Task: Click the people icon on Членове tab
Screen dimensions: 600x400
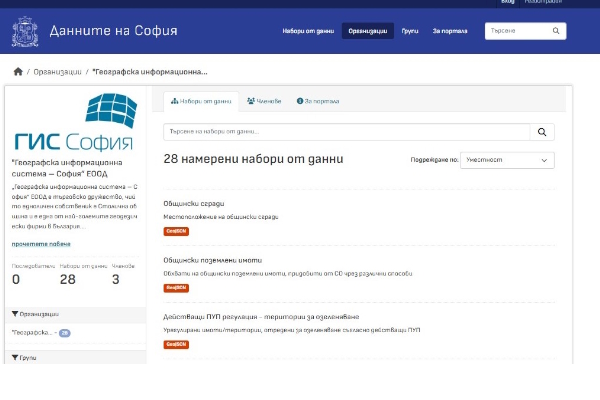Action: (251, 101)
